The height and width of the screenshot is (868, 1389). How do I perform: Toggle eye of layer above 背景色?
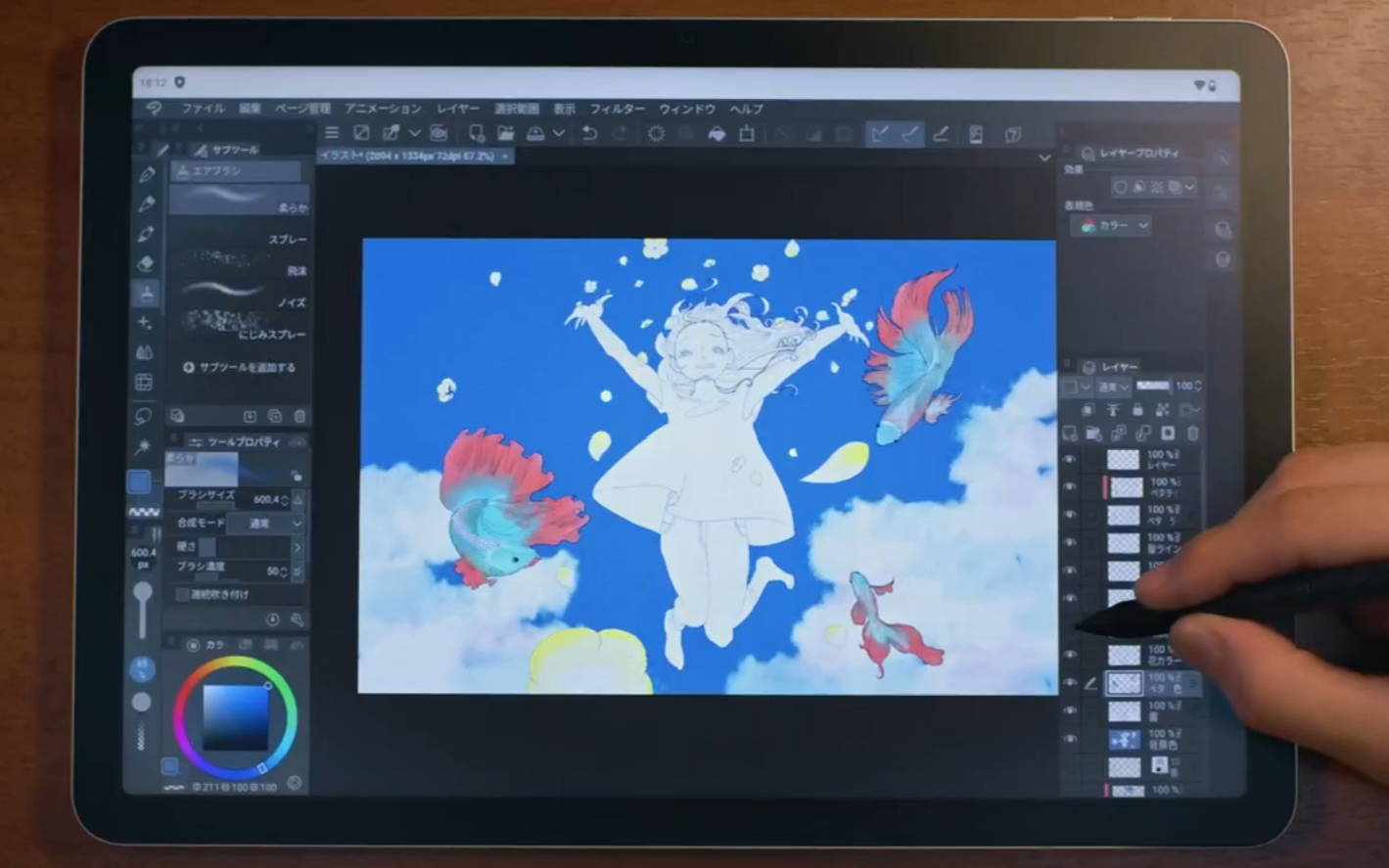pyautogui.click(x=1070, y=710)
